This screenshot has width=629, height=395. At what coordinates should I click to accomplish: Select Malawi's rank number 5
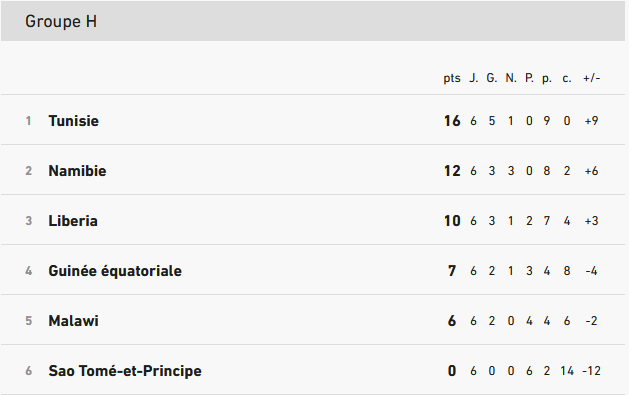pyautogui.click(x=28, y=321)
